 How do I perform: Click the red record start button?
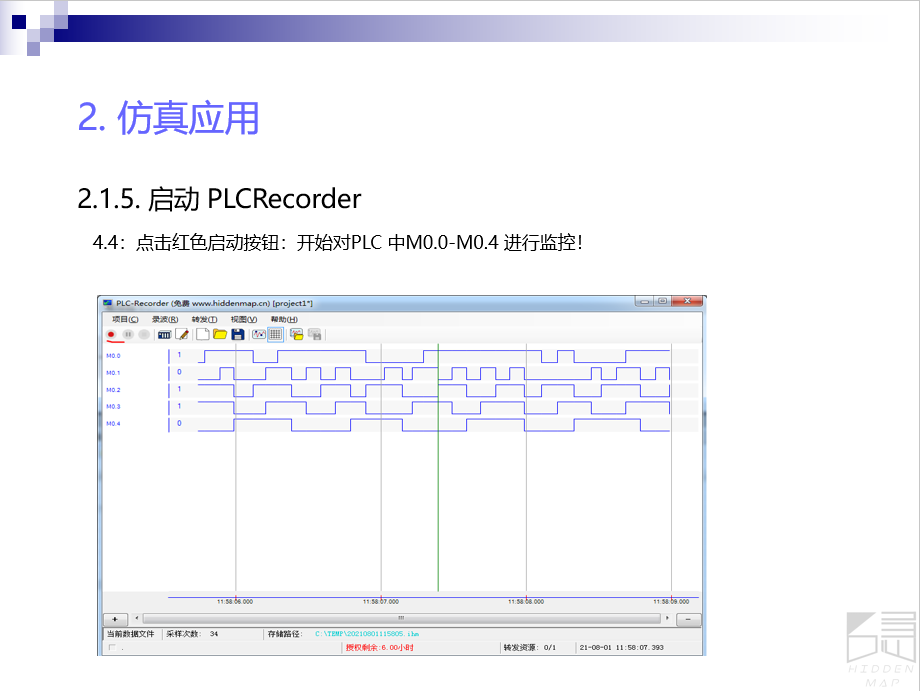111,334
